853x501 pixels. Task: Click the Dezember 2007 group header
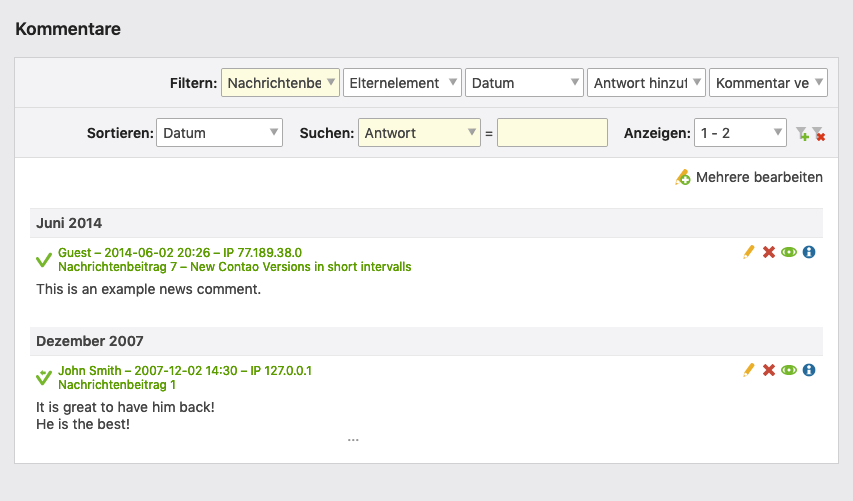click(426, 341)
